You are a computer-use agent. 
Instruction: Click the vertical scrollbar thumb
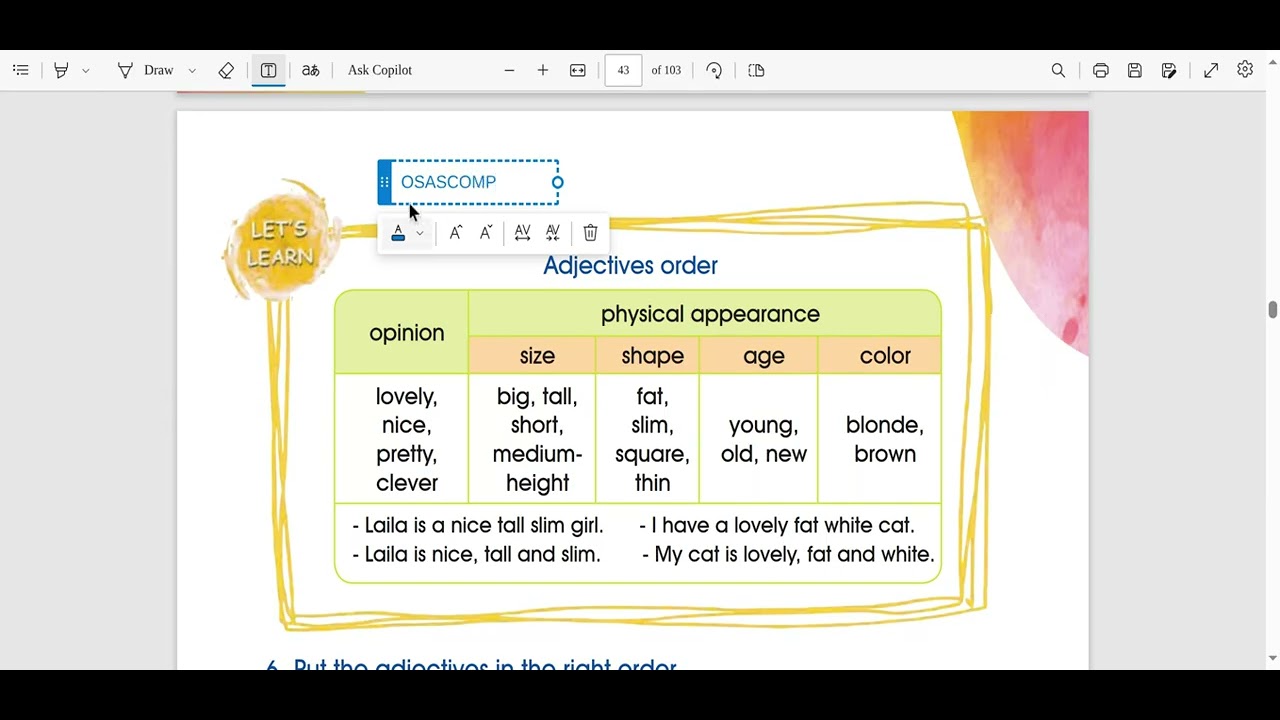coord(1272,310)
